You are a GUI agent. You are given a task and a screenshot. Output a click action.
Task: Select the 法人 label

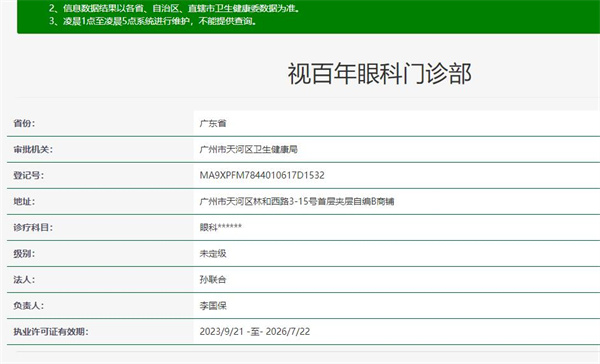click(x=24, y=279)
